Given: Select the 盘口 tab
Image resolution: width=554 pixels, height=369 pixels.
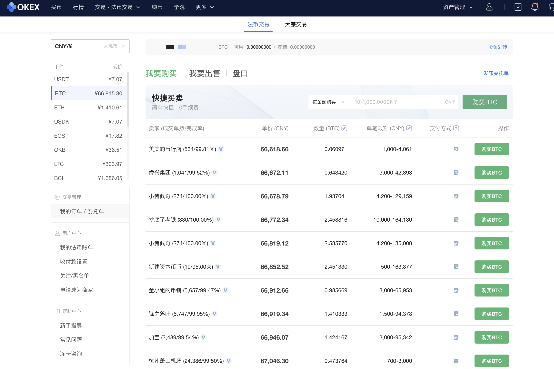Looking at the screenshot, I should click(240, 74).
